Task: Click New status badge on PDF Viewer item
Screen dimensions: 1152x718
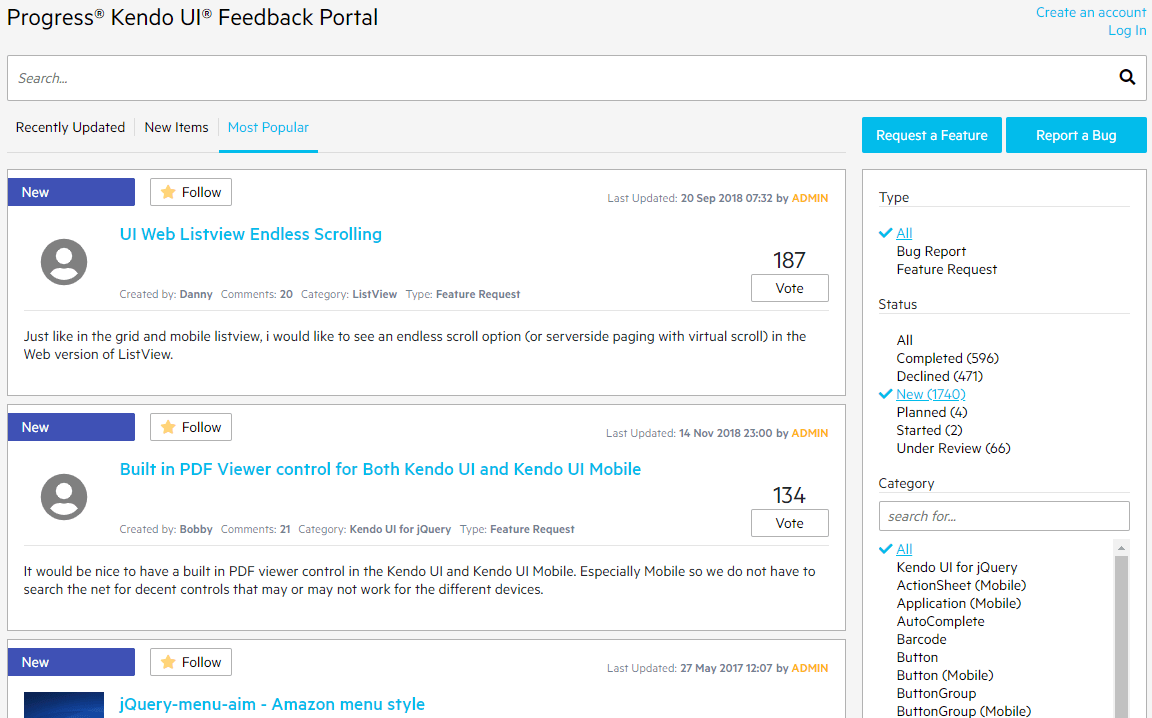Action: tap(71, 427)
